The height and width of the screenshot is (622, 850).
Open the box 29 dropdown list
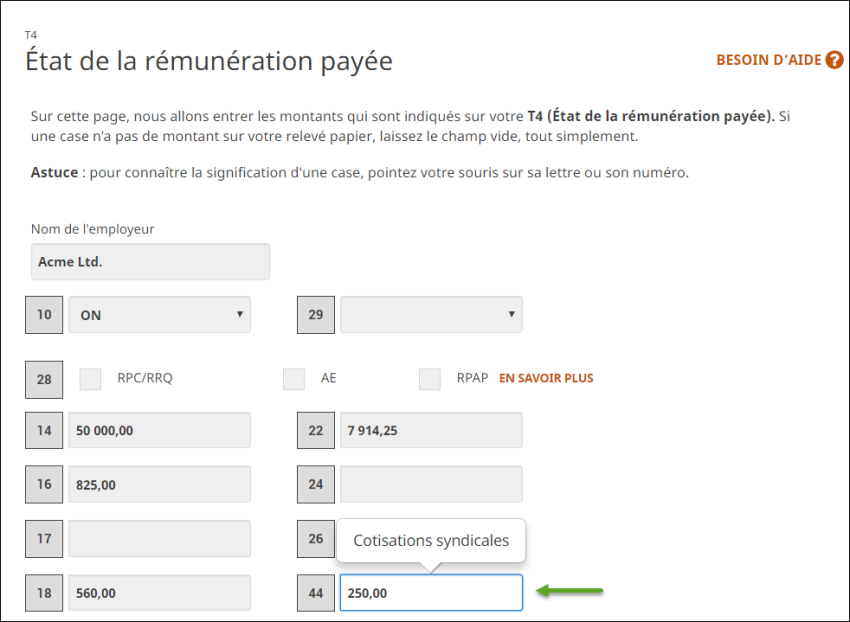click(431, 315)
